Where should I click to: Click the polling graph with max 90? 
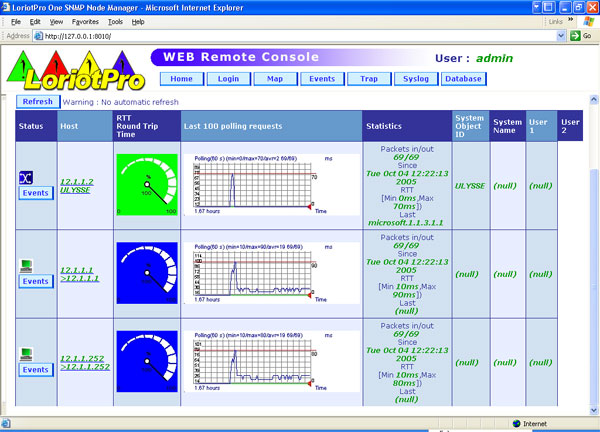272,273
